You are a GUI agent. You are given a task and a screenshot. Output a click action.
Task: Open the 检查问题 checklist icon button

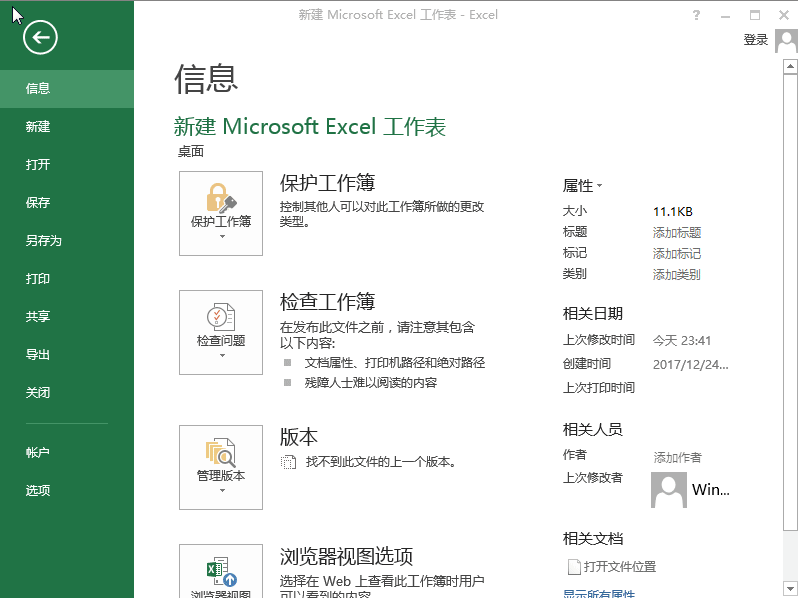[221, 332]
